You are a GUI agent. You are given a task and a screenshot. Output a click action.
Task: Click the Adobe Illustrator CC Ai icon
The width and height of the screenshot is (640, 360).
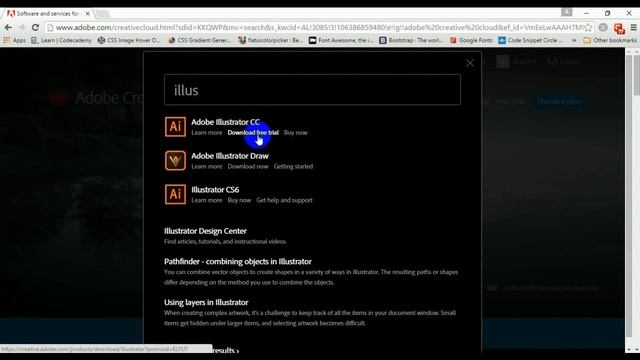click(175, 127)
